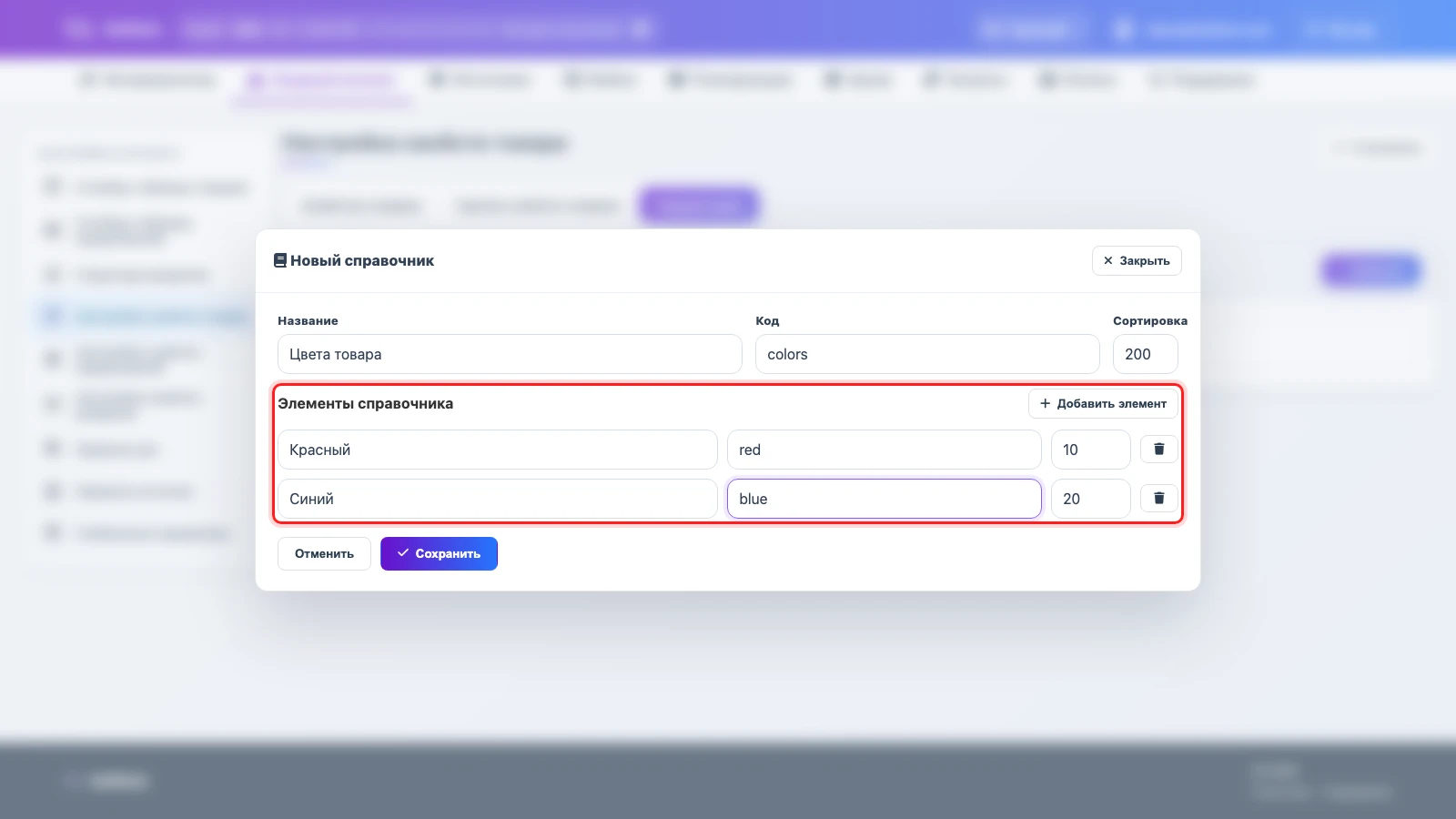Image resolution: width=1456 pixels, height=819 pixels.
Task: Click the Красный element name field
Action: (x=498, y=450)
